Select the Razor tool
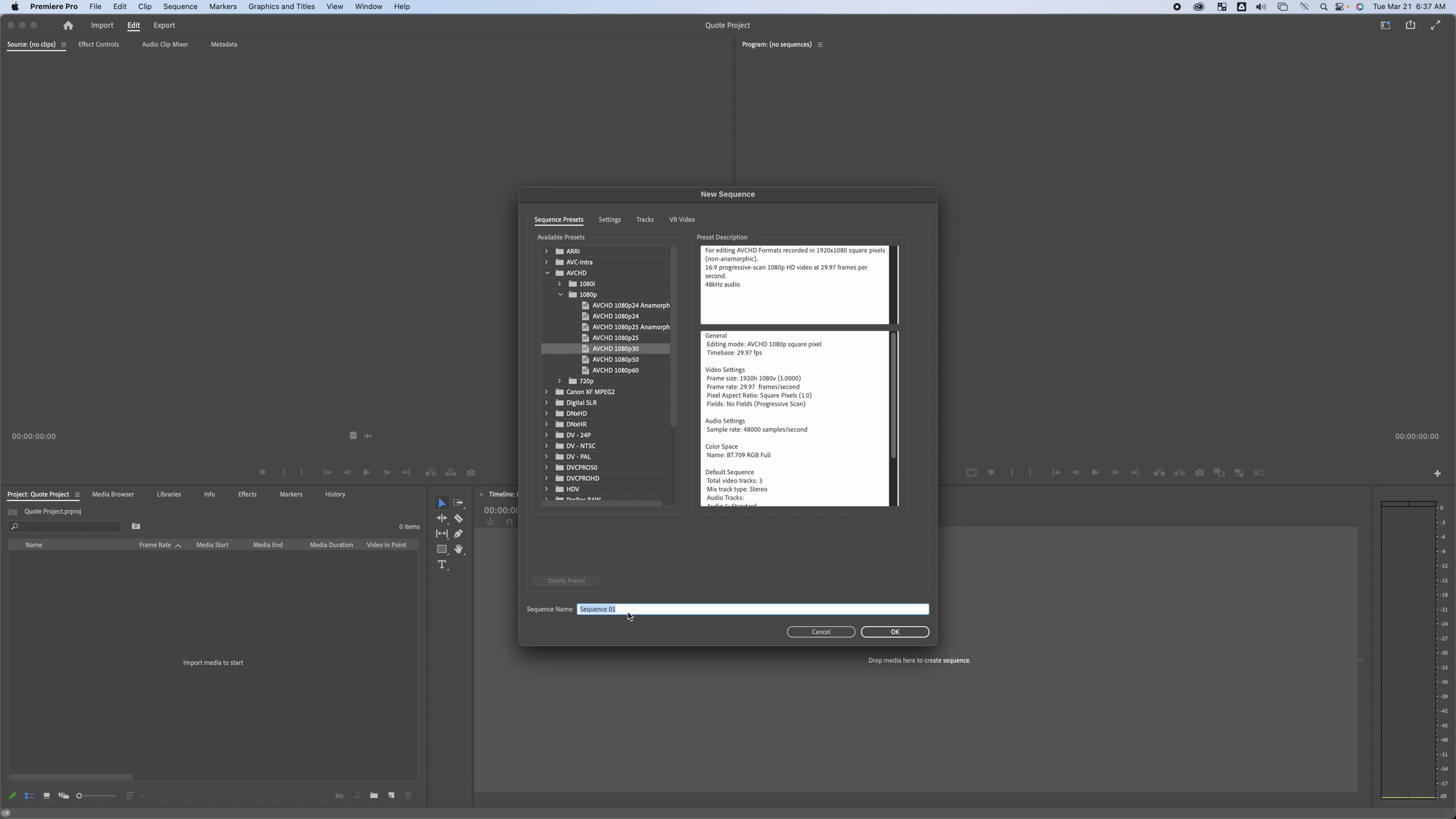The height and width of the screenshot is (819, 1456). (458, 518)
